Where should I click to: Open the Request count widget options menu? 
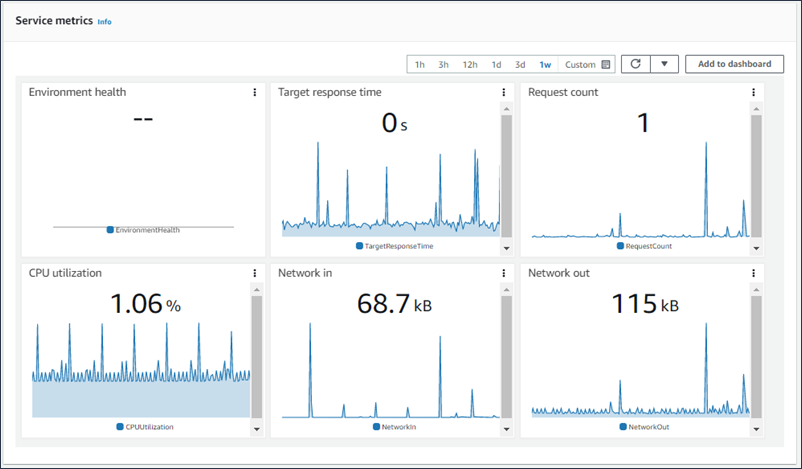pos(753,92)
